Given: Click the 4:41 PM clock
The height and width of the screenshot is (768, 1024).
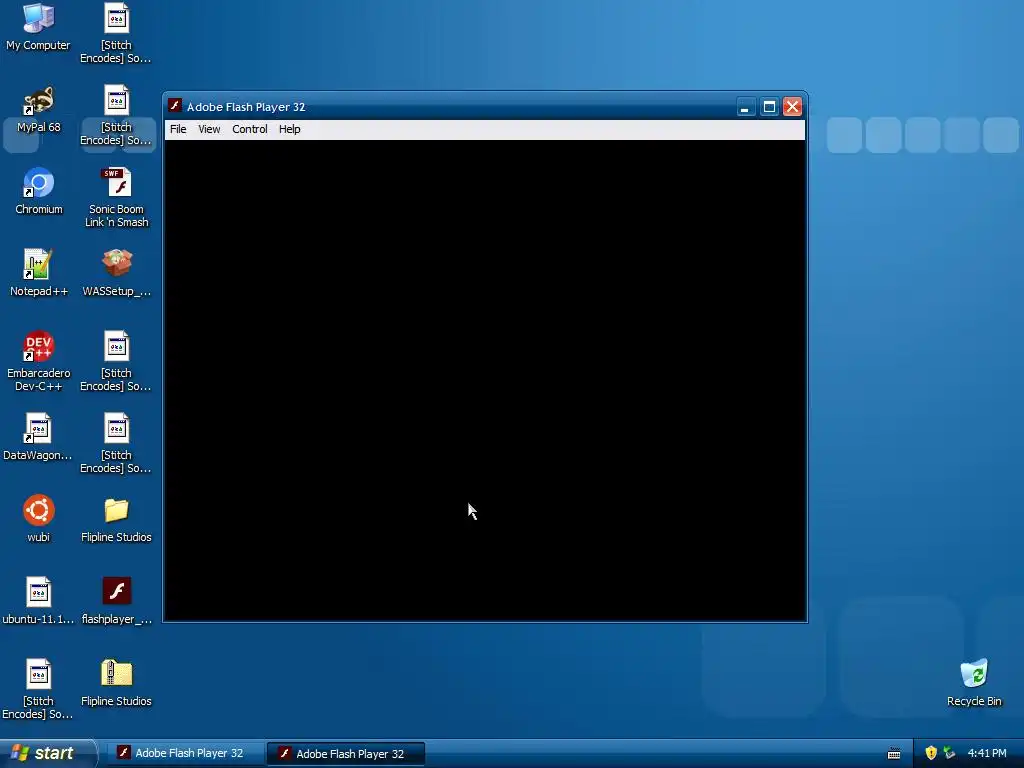Looking at the screenshot, I should (987, 753).
